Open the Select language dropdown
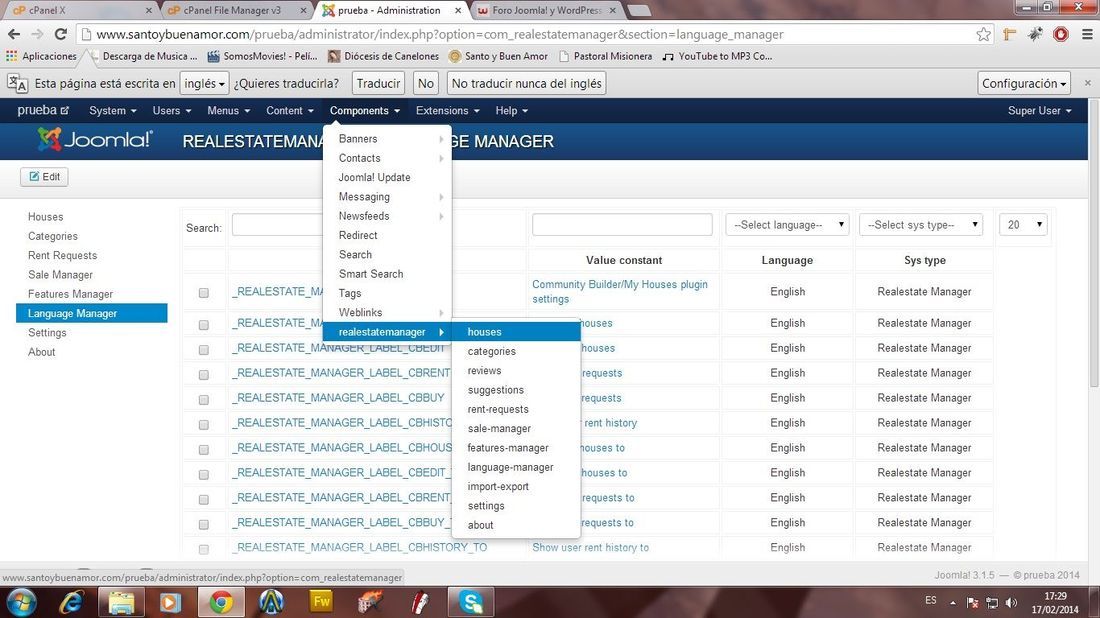 pos(787,224)
